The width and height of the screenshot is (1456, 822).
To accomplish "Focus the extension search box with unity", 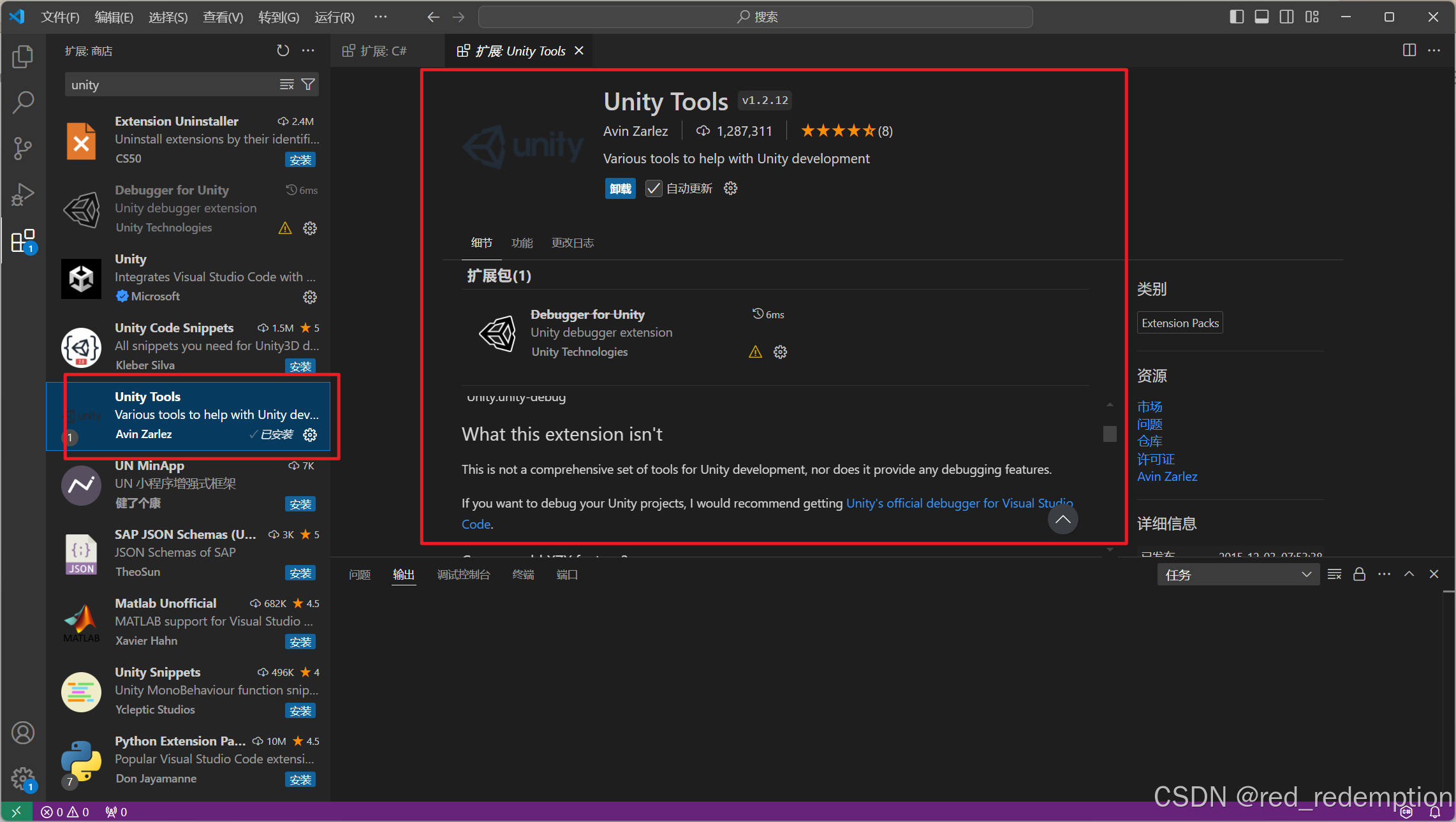I will [x=171, y=85].
